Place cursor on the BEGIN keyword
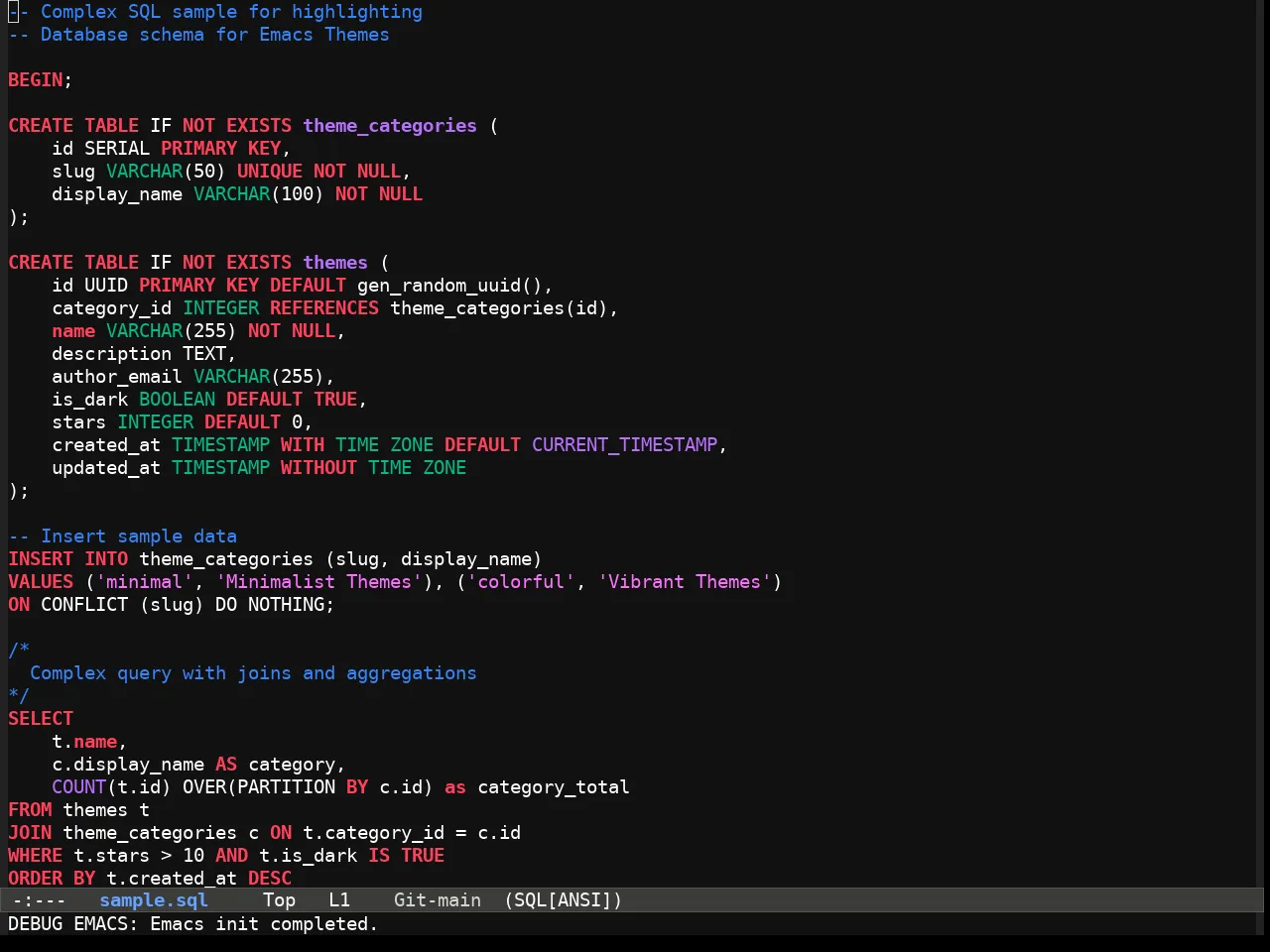The image size is (1270, 952). pos(36,80)
